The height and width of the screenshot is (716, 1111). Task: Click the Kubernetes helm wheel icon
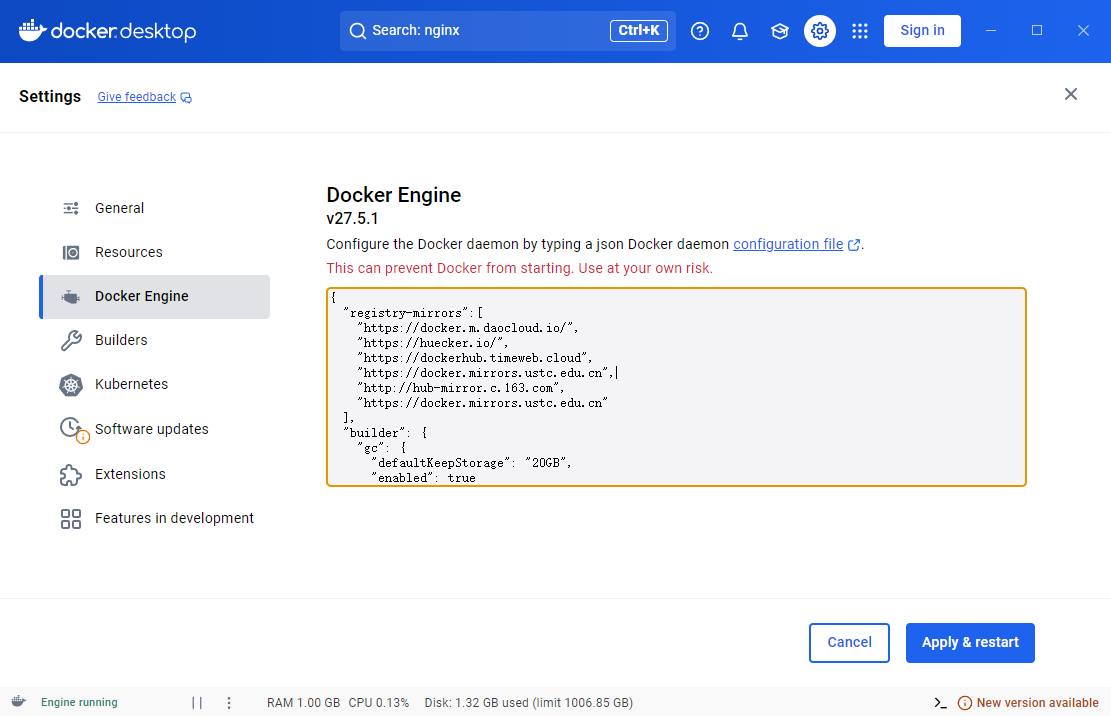tap(71, 385)
